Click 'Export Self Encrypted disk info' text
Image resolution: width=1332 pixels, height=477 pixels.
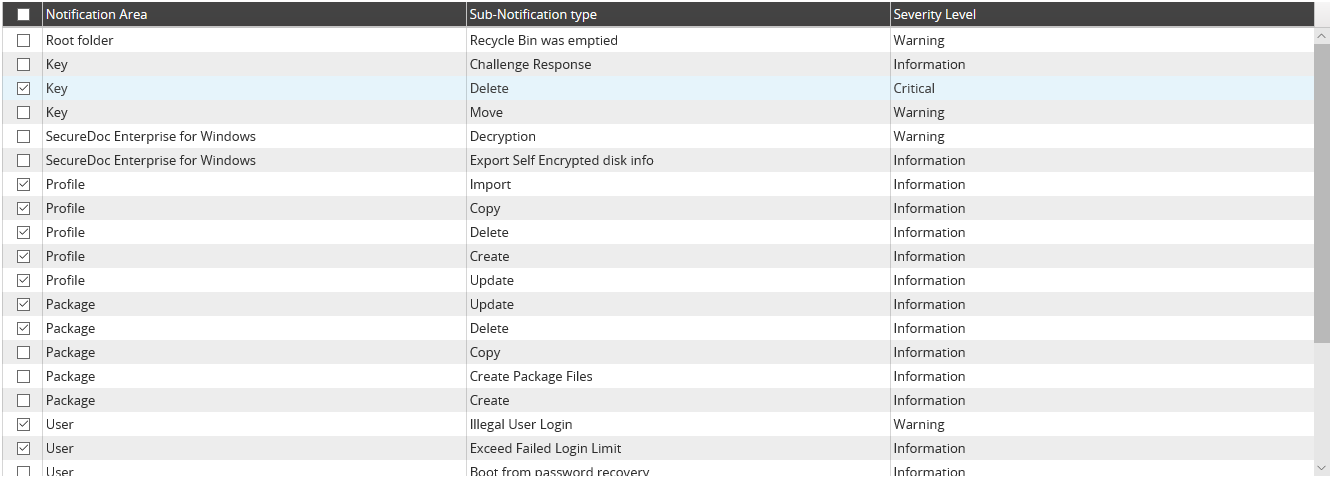pos(562,161)
